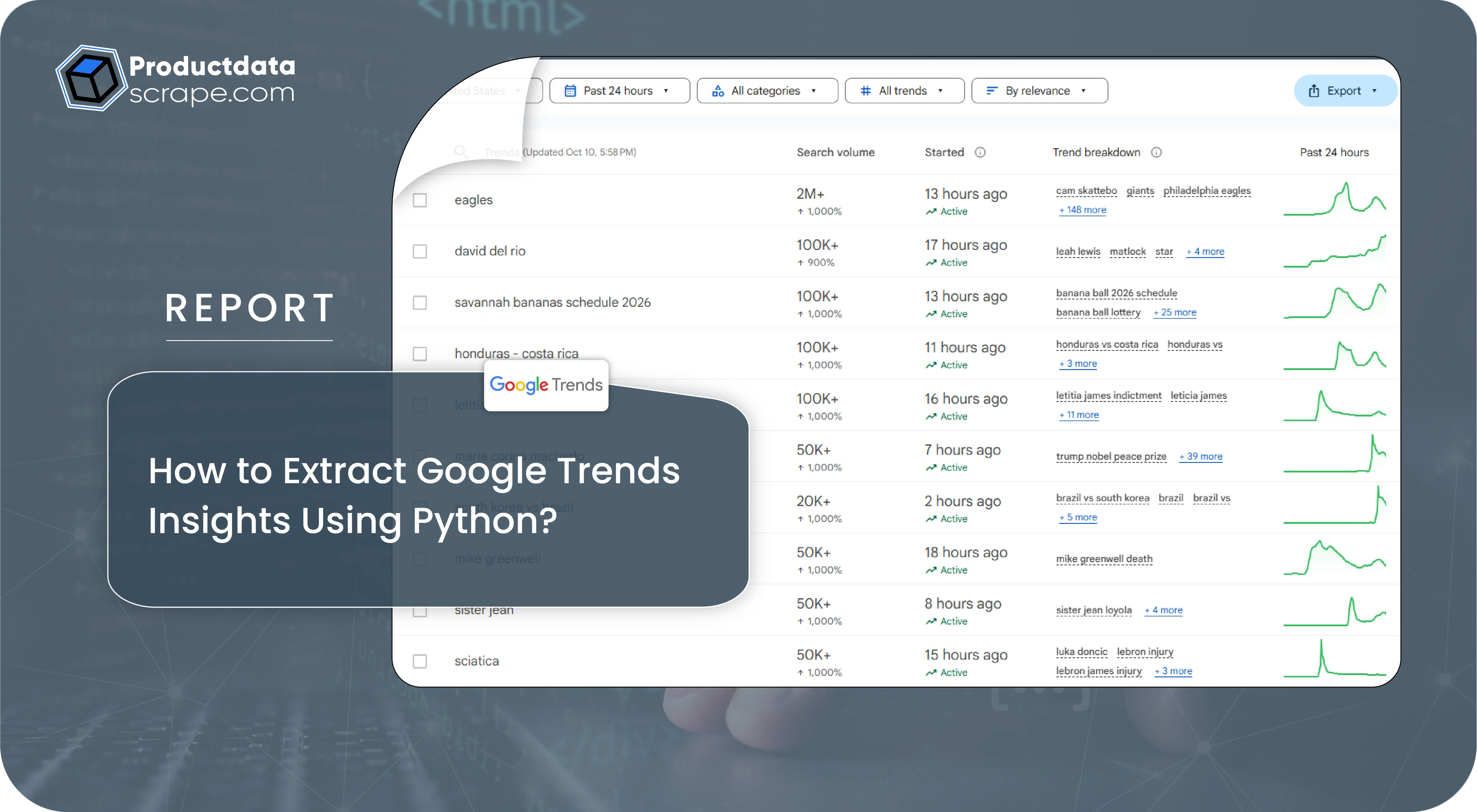
Task: Click the hashtag icon in All trends filter
Action: (x=866, y=90)
